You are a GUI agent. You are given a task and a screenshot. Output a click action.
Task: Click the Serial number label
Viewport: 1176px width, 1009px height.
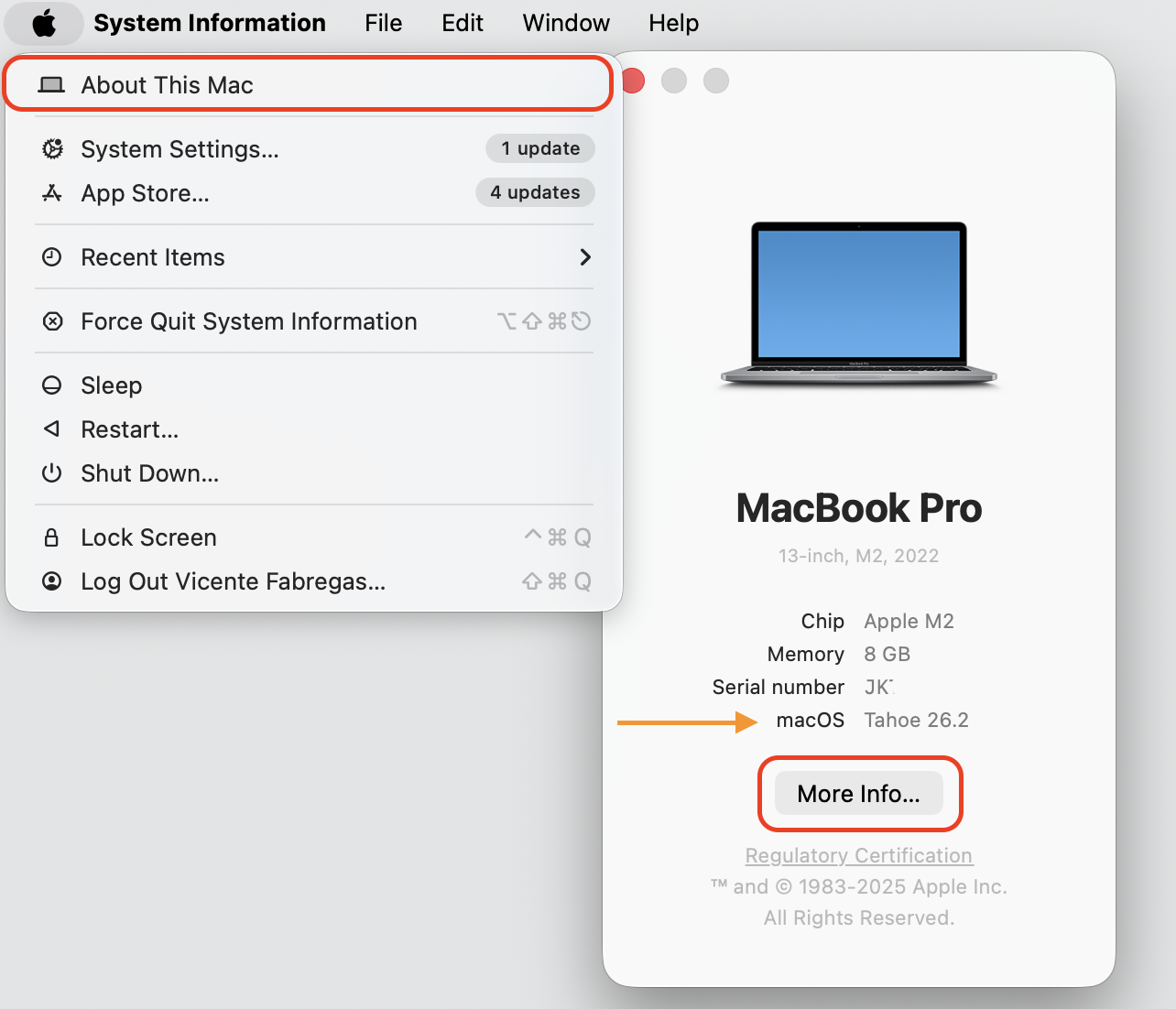click(x=779, y=688)
